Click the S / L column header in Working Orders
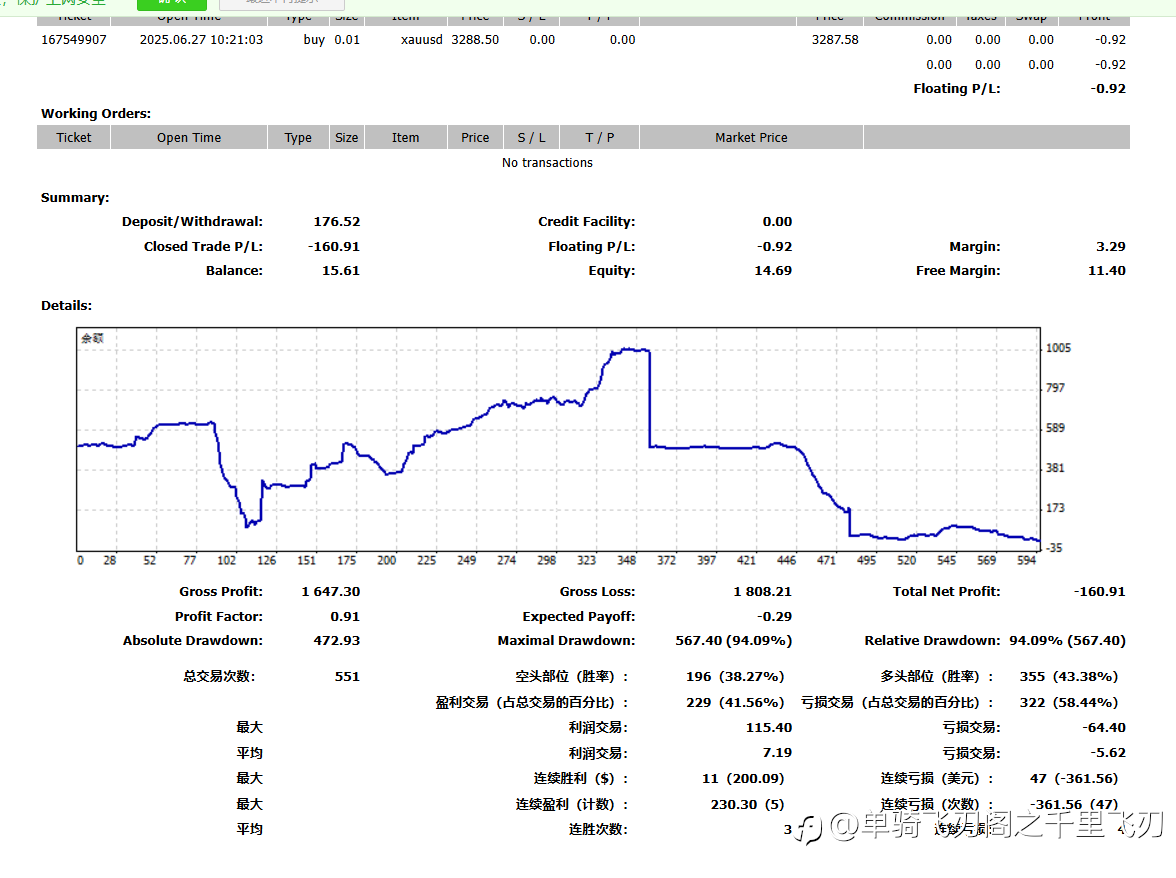Image resolution: width=1176 pixels, height=878 pixels. [x=532, y=137]
